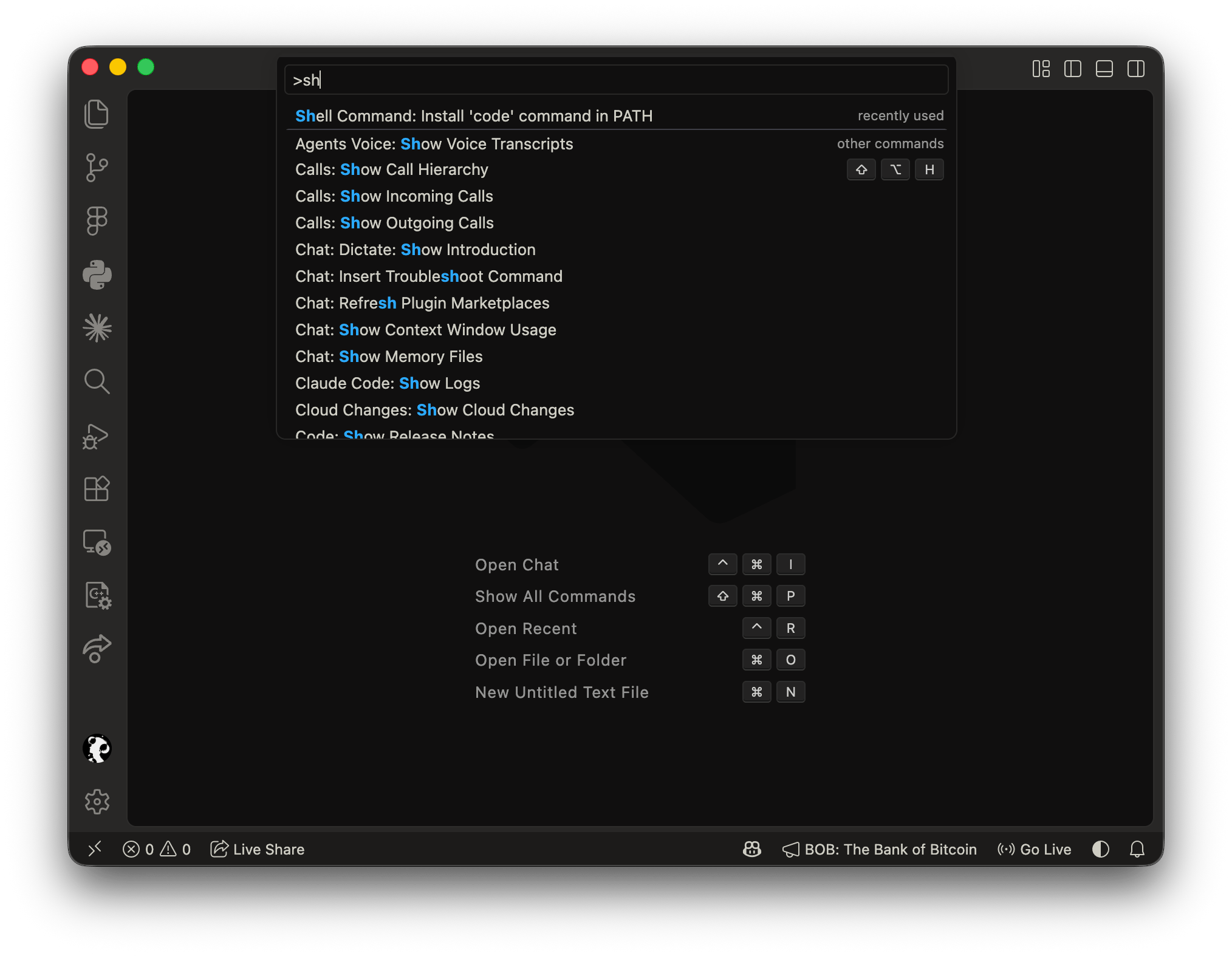The width and height of the screenshot is (1232, 956).
Task: Select Cloud Changes: Show Cloud Changes
Action: pyautogui.click(x=617, y=410)
